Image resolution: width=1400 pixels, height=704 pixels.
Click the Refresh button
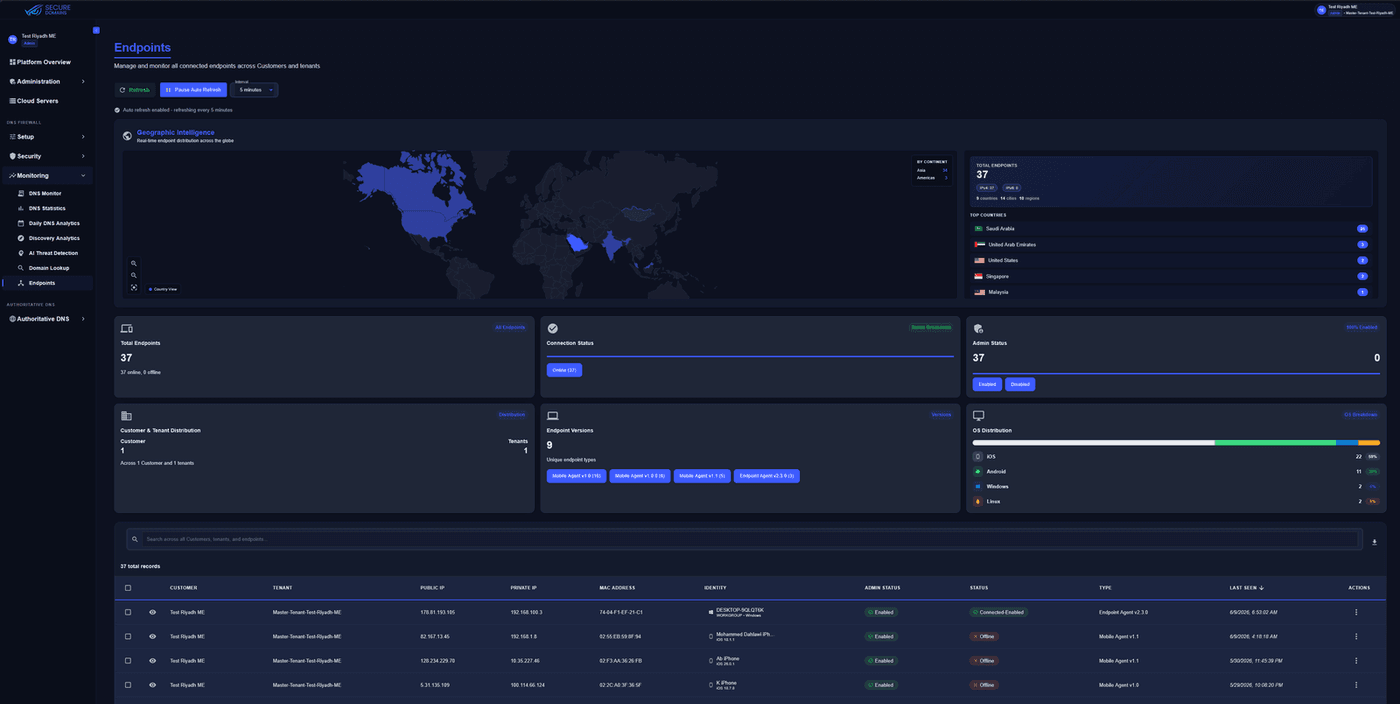pyautogui.click(x=136, y=90)
